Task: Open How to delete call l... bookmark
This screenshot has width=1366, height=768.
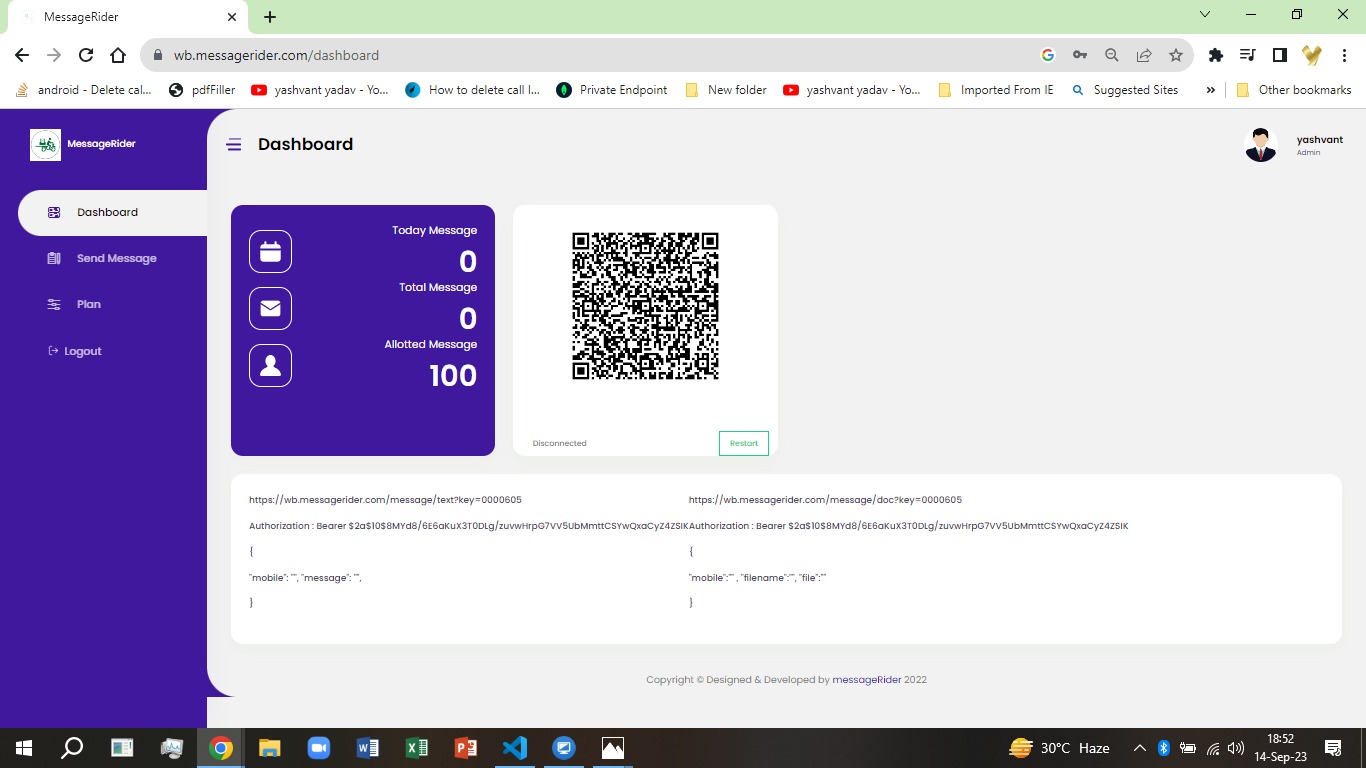Action: pos(472,90)
